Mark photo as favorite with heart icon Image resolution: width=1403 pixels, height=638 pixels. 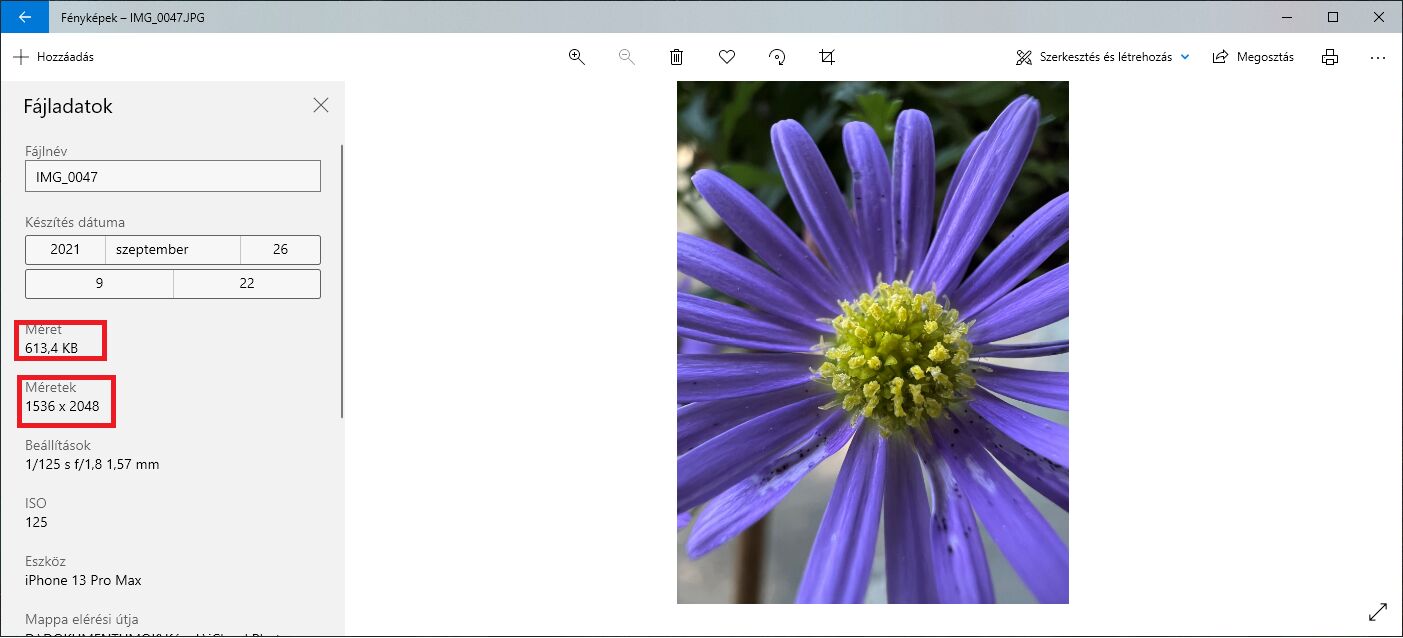(x=727, y=57)
